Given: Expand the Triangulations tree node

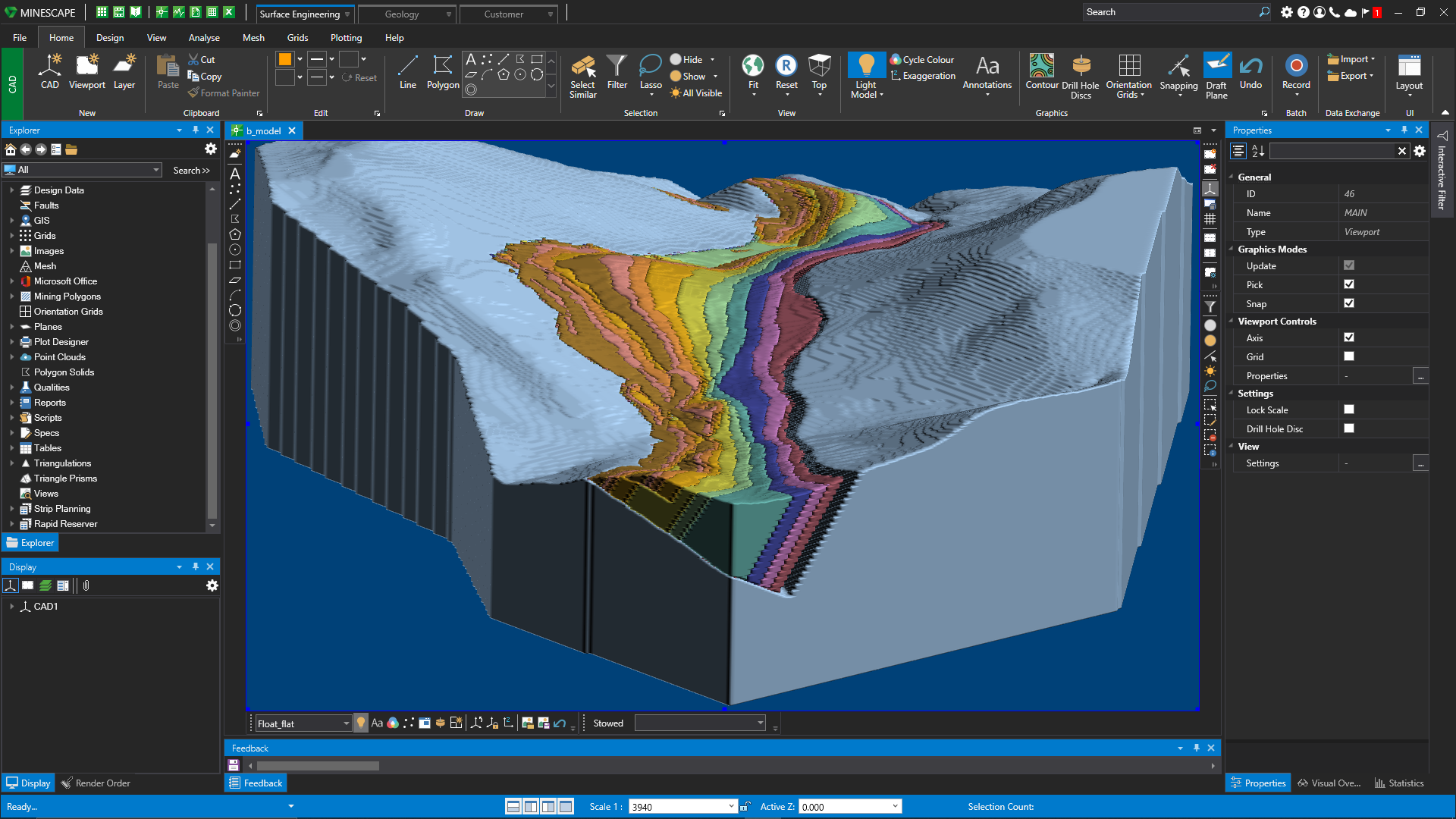Looking at the screenshot, I should (11, 463).
